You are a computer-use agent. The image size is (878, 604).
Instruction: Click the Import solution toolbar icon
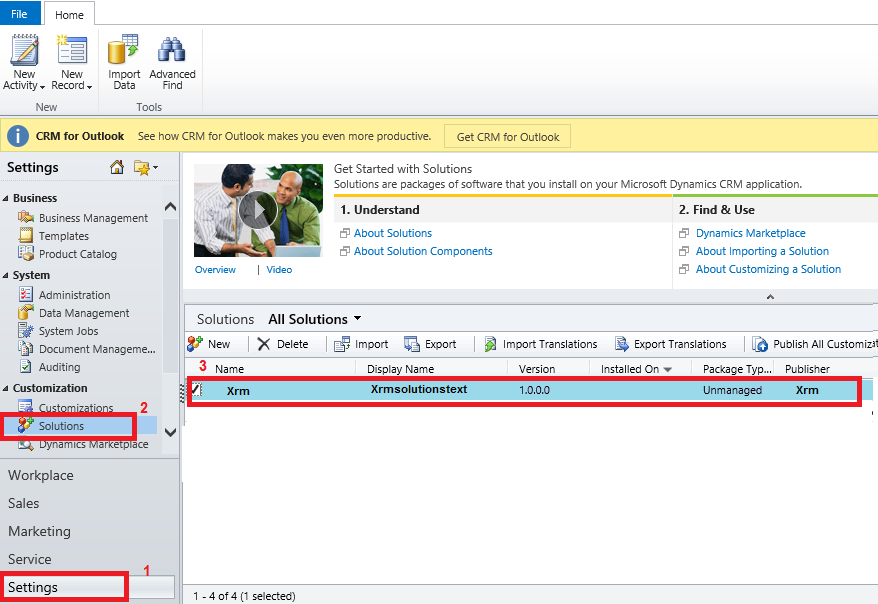tap(342, 344)
